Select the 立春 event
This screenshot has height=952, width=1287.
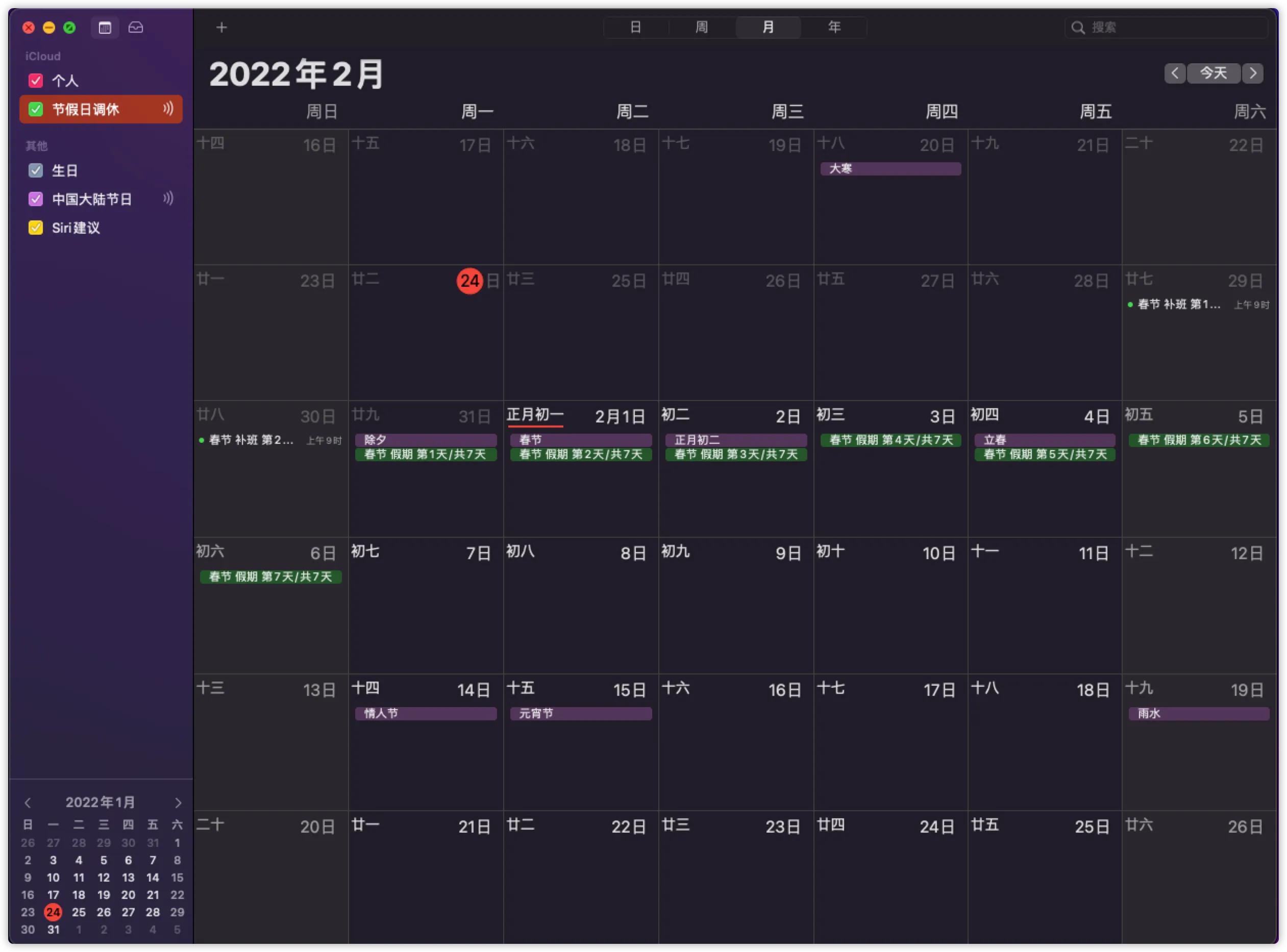1045,440
